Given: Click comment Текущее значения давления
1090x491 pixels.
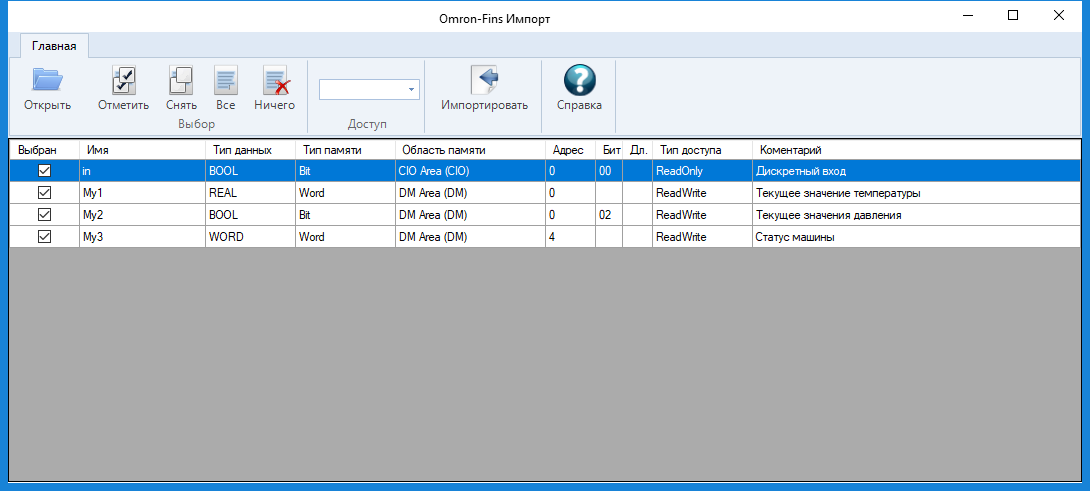Looking at the screenshot, I should click(x=916, y=215).
